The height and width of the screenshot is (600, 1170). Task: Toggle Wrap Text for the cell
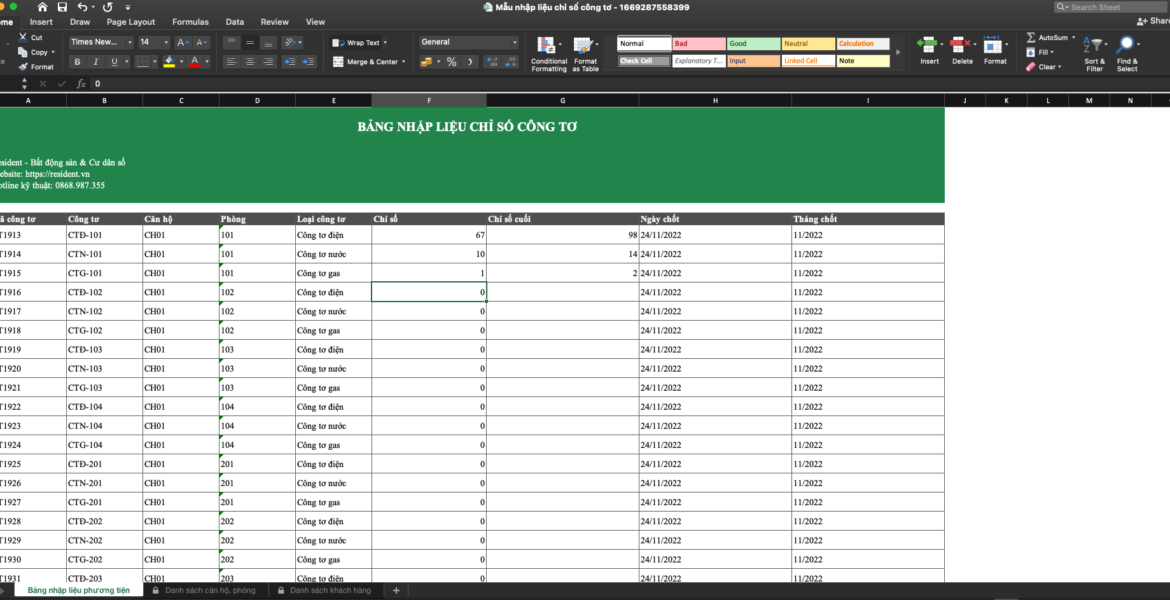(x=357, y=43)
